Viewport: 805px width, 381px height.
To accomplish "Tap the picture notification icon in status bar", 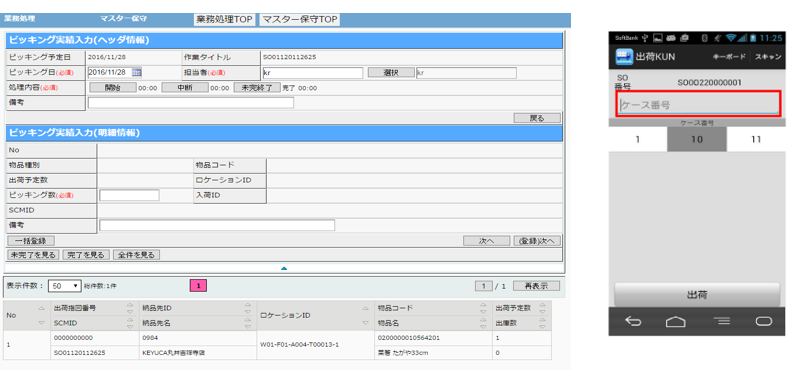I will [657, 38].
